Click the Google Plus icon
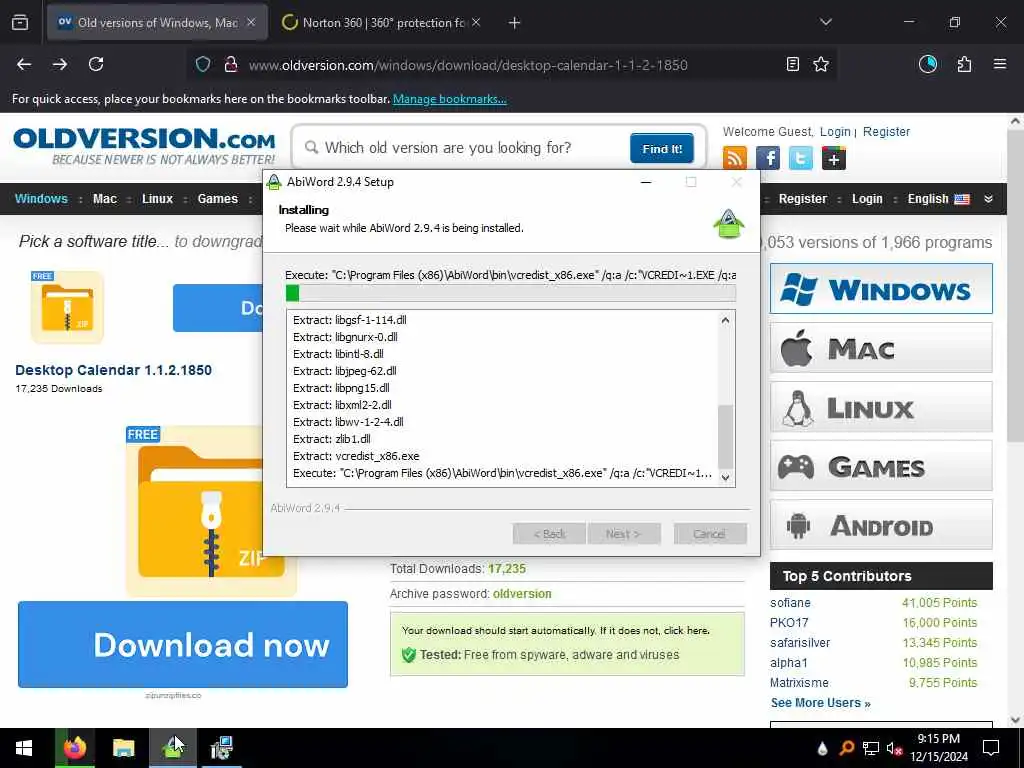 833,158
